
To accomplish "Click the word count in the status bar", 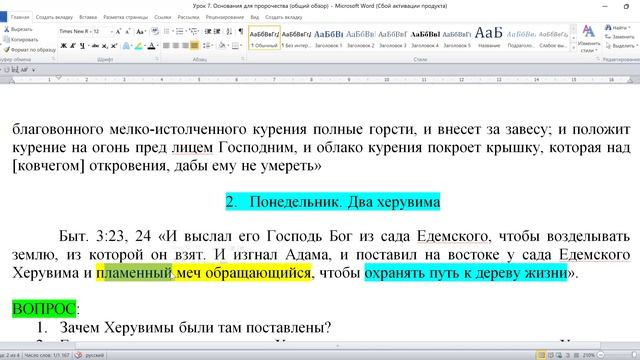I will (47, 356).
